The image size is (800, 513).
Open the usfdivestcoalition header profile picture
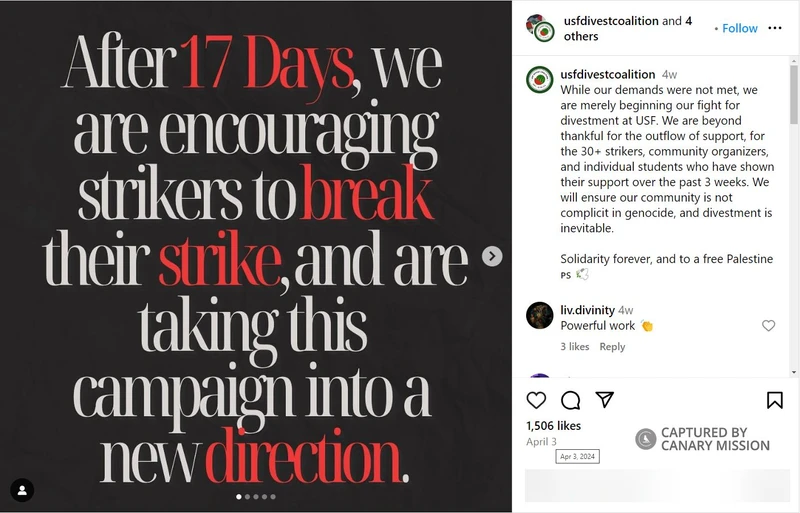541,28
